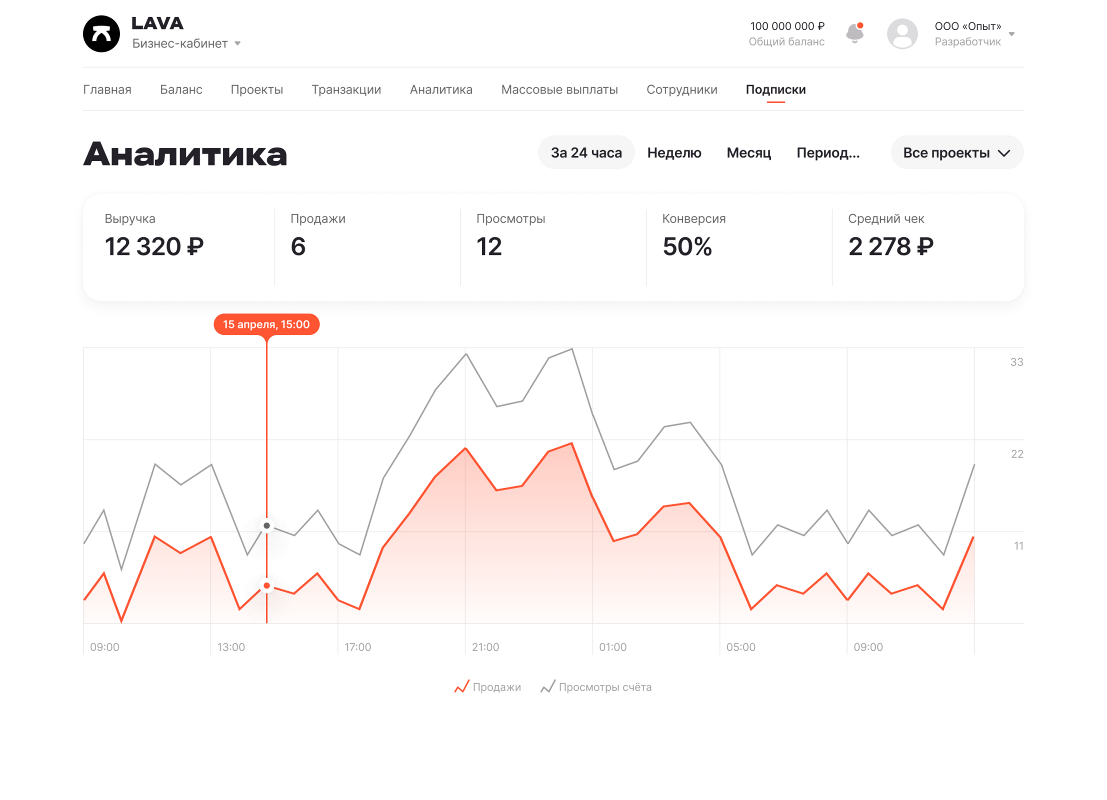Open notifications via the bell icon
The height and width of the screenshot is (800, 1107).
[855, 33]
